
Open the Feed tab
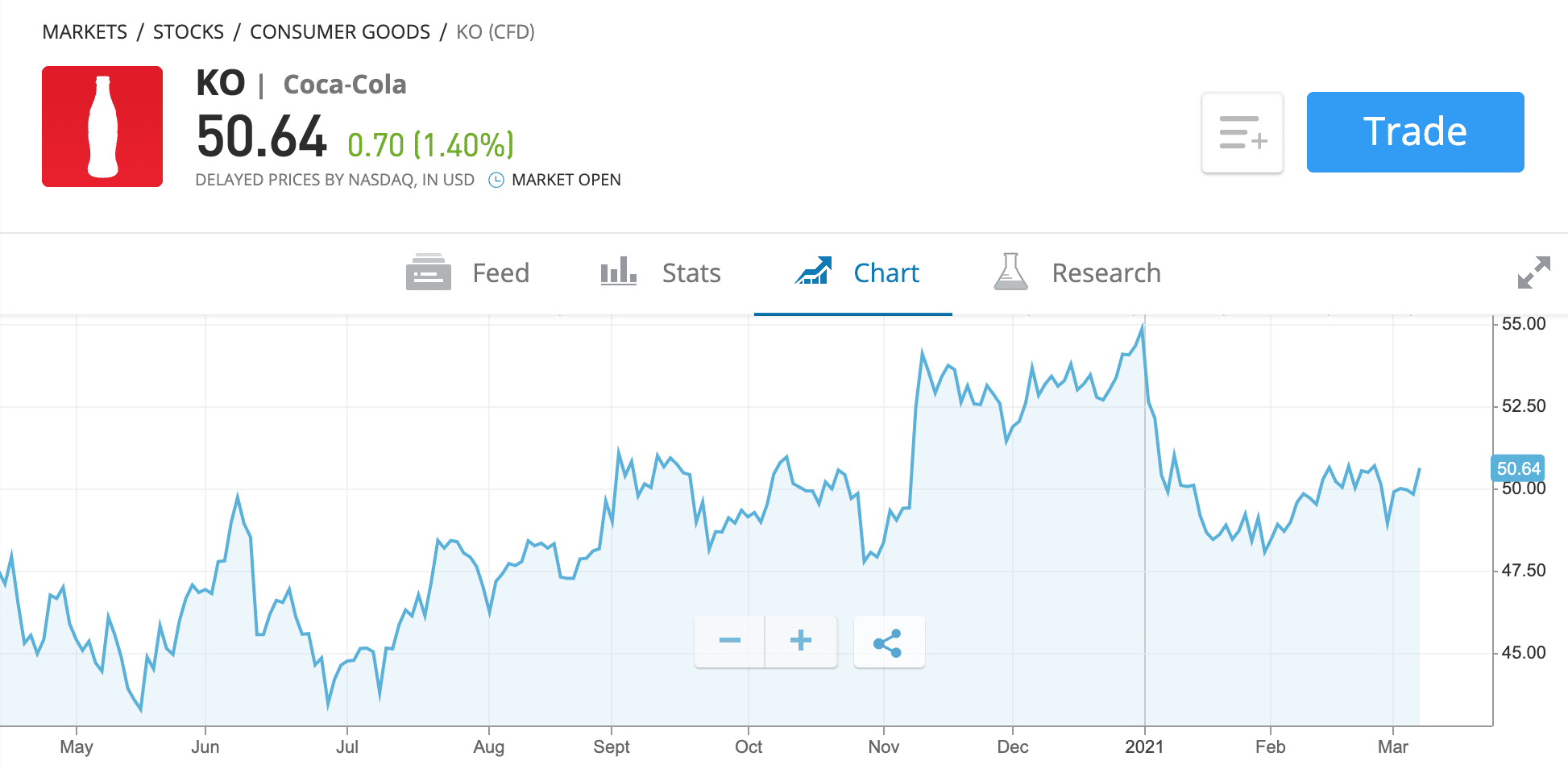[x=467, y=273]
